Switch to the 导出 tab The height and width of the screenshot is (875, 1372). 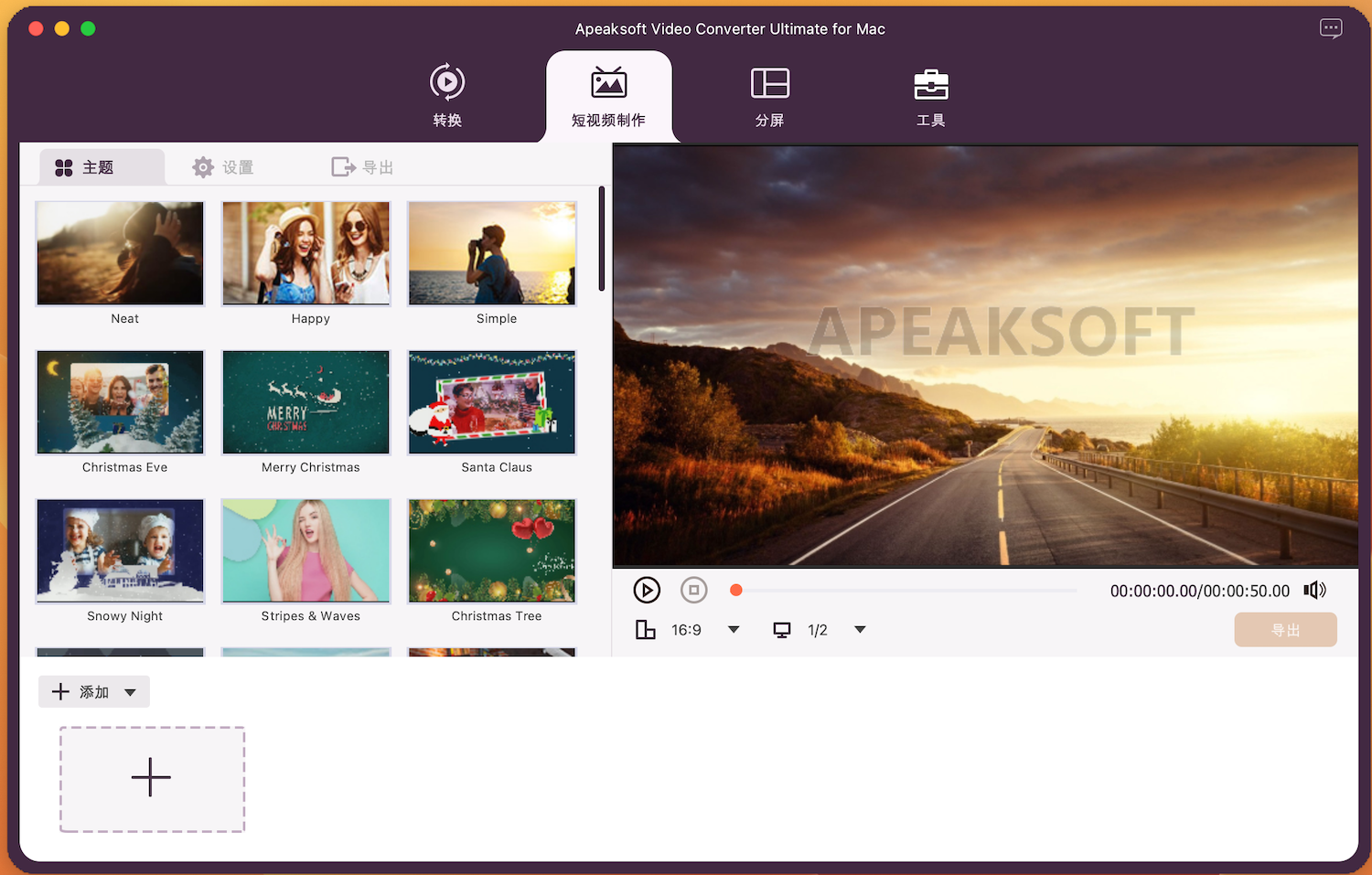[362, 167]
